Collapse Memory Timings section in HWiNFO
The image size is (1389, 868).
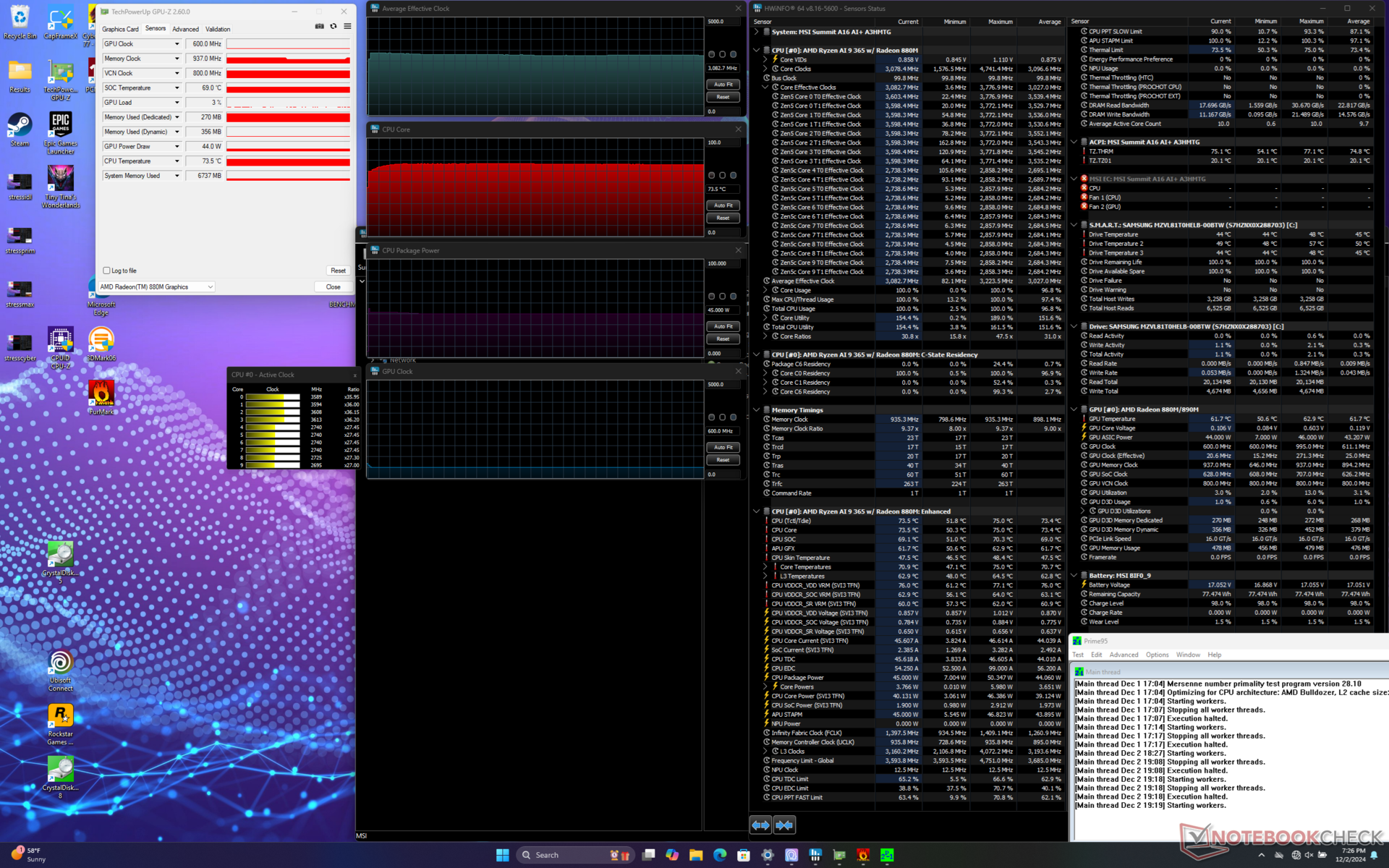point(757,410)
